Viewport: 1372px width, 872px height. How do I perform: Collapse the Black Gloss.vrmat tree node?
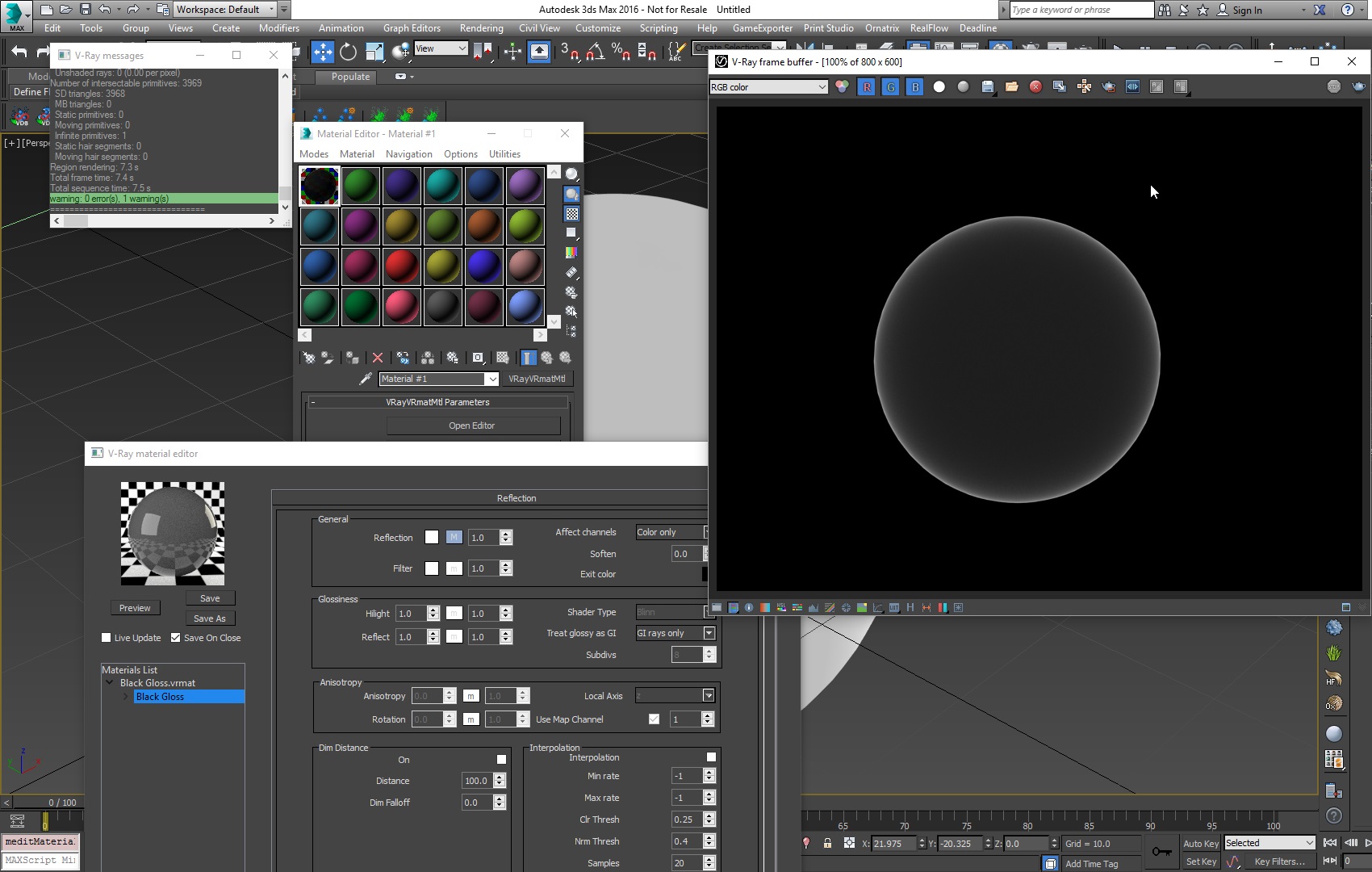110,683
